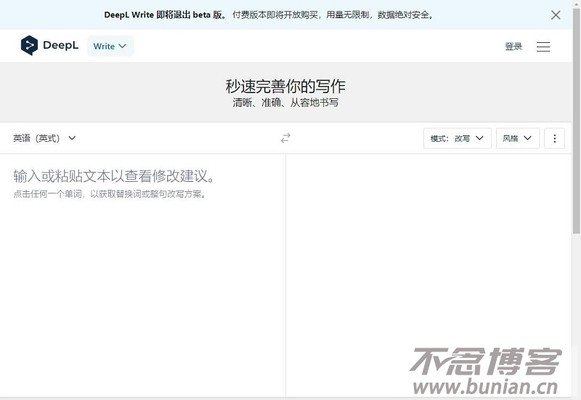Click the DeepL wordmark text

click(61, 46)
